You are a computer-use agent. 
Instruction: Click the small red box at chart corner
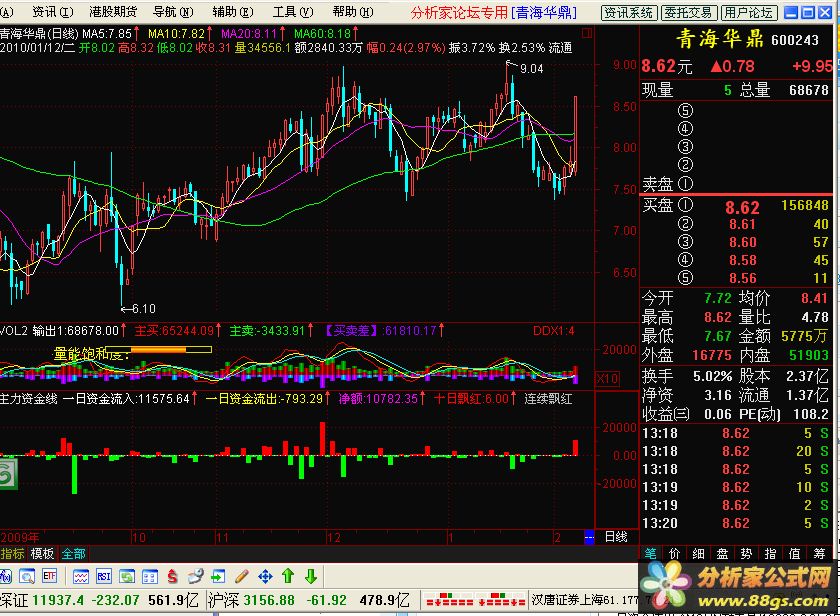587,34
